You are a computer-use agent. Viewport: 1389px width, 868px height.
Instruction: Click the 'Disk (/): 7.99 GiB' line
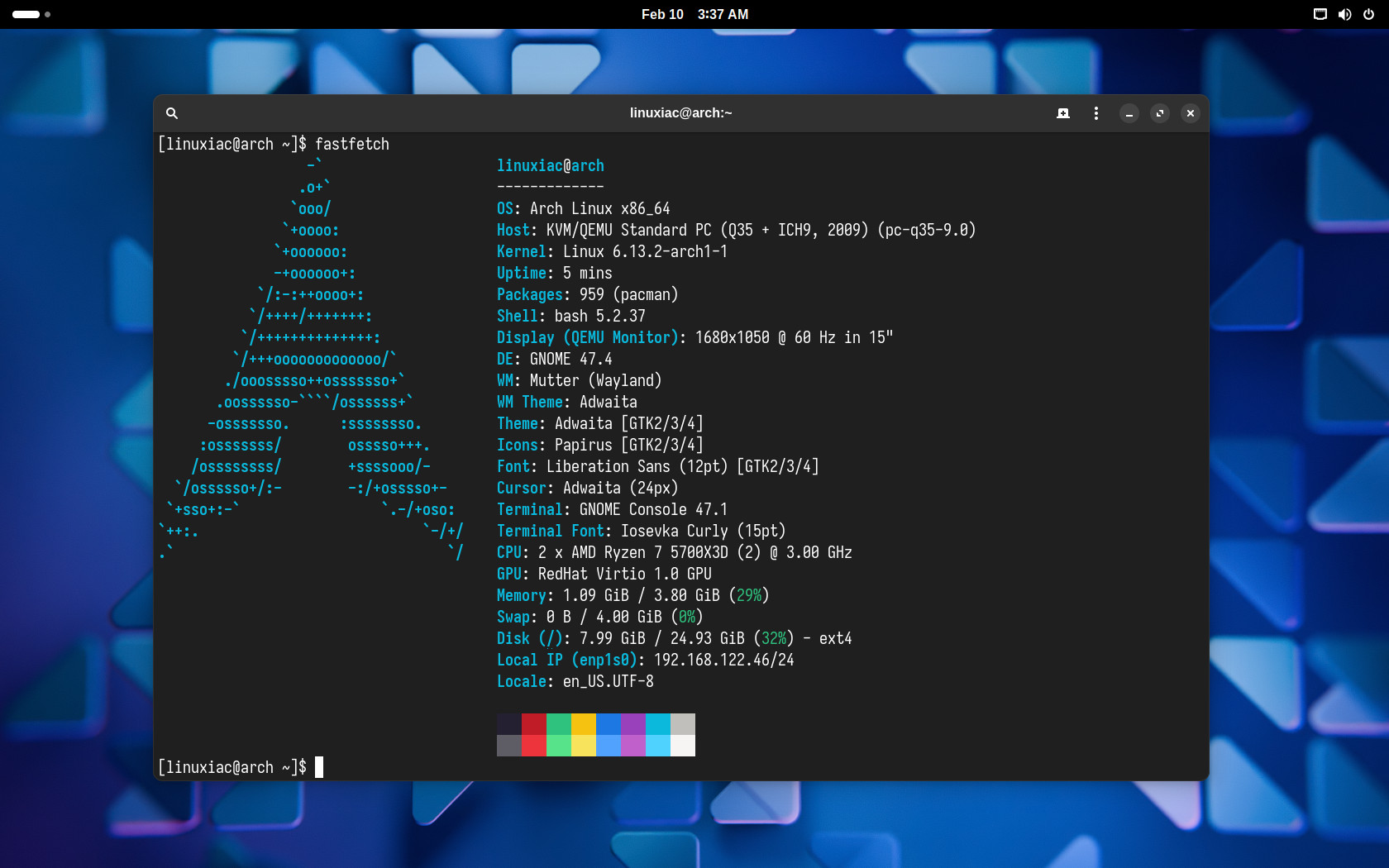point(675,638)
